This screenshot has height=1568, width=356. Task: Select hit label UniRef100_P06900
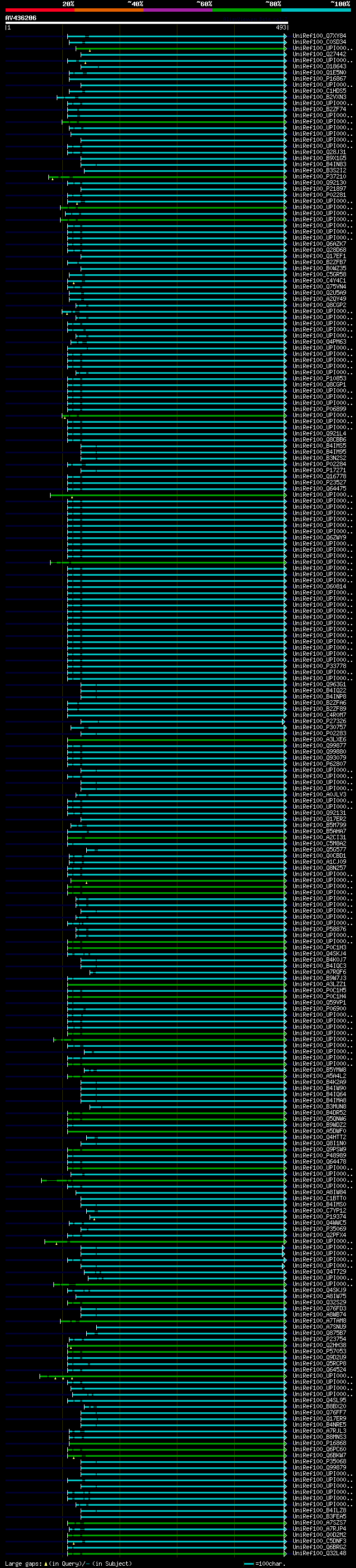pyautogui.click(x=319, y=1008)
